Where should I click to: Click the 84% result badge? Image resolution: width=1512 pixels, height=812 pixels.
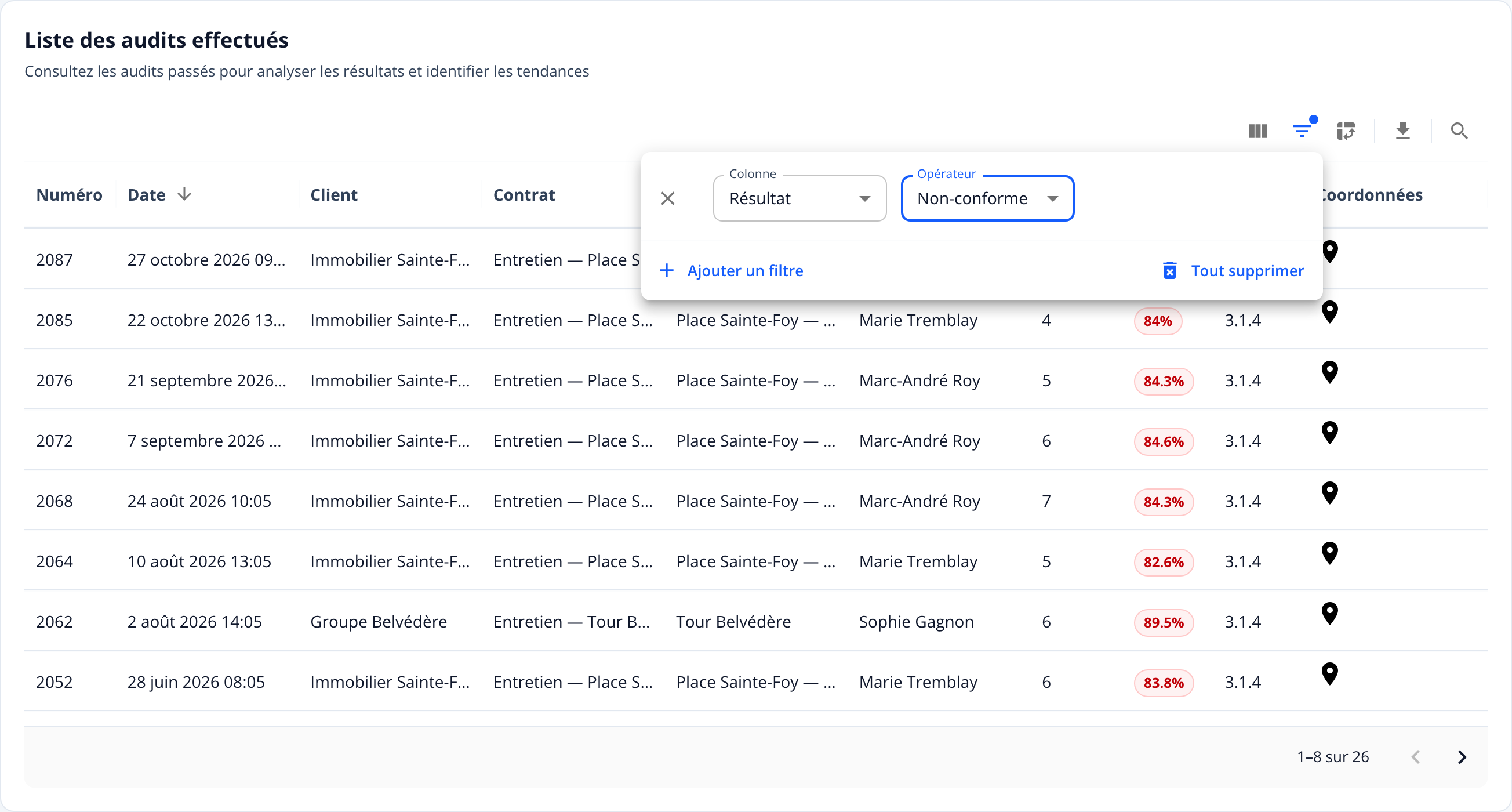click(x=1157, y=321)
